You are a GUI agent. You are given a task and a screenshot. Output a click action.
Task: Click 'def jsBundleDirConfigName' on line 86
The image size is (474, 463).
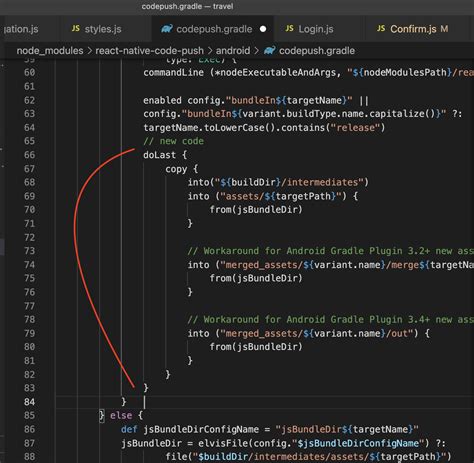190,430
